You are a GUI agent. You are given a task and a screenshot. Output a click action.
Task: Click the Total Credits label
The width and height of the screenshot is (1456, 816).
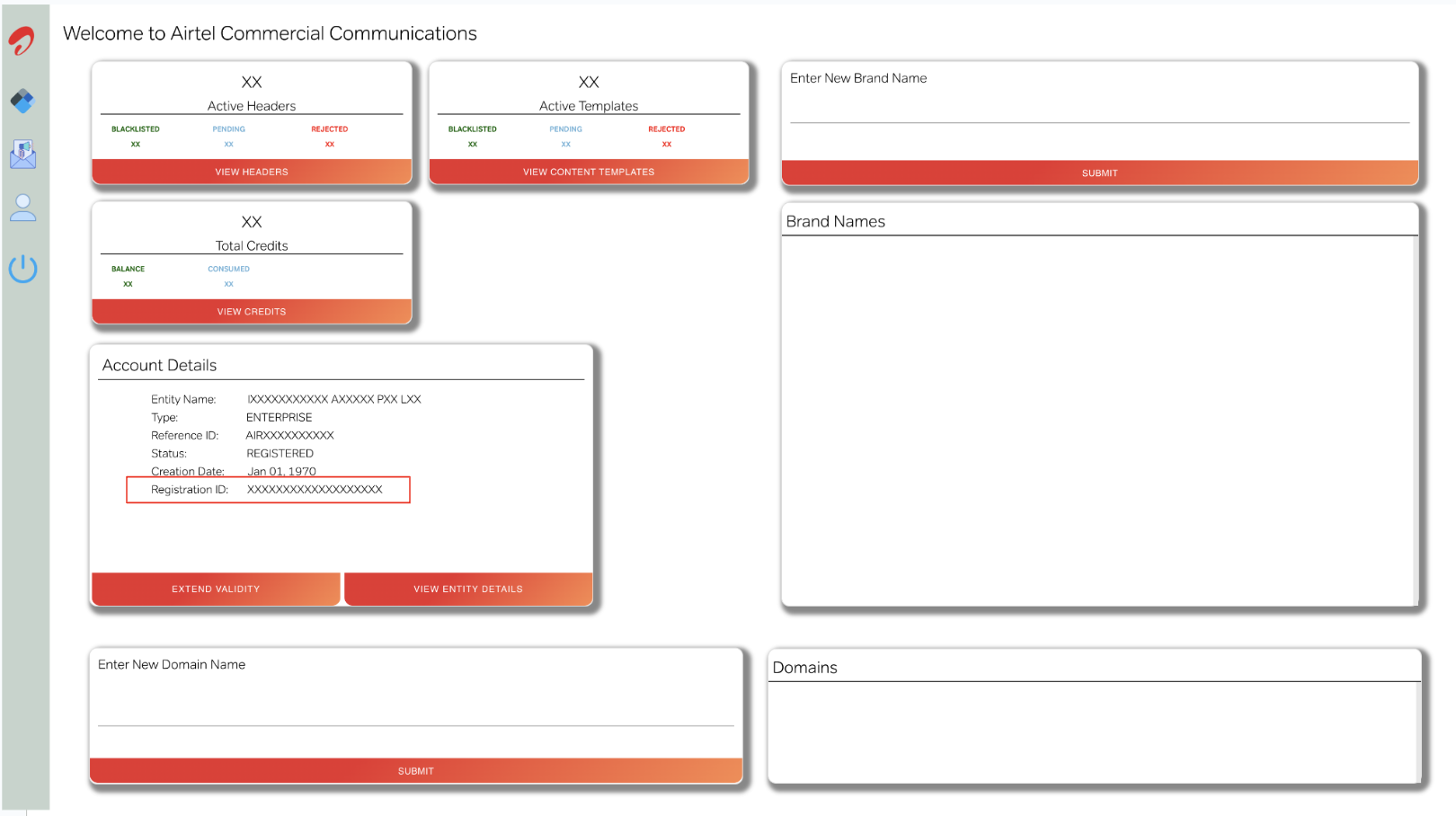pos(252,245)
